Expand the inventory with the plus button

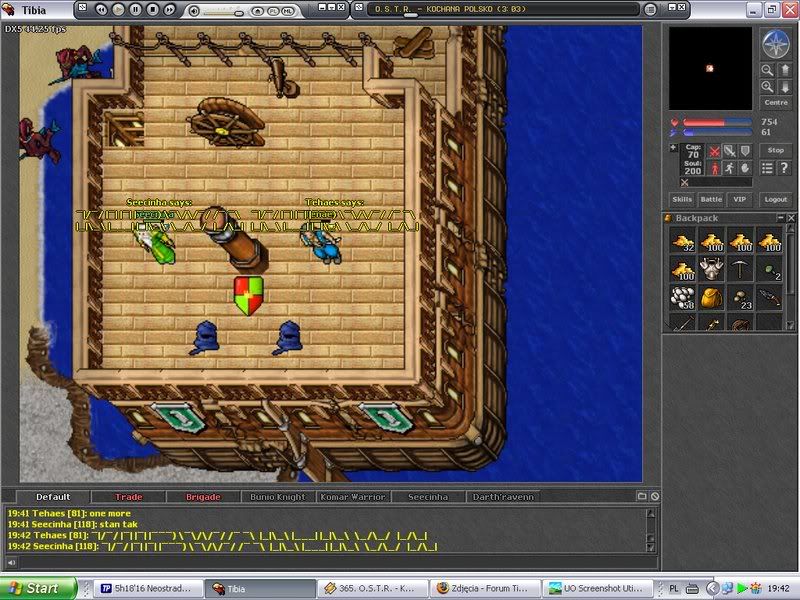coord(673,148)
